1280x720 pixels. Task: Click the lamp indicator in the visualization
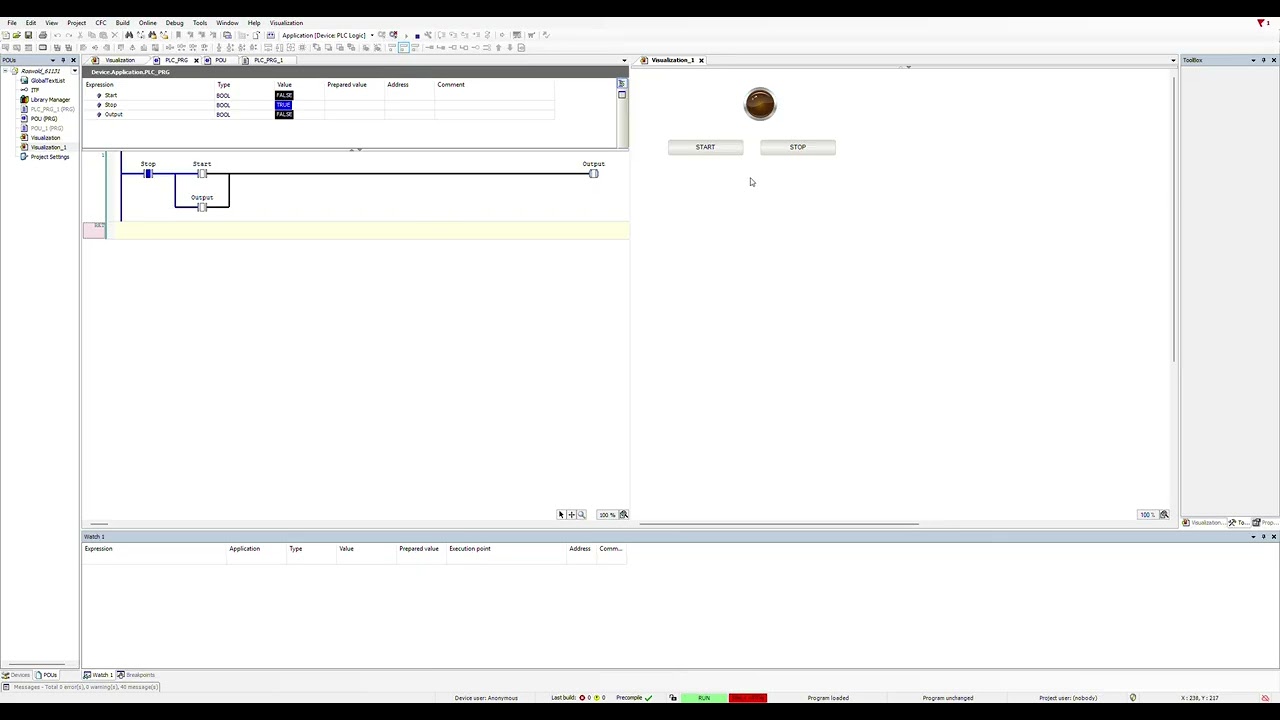click(x=760, y=104)
